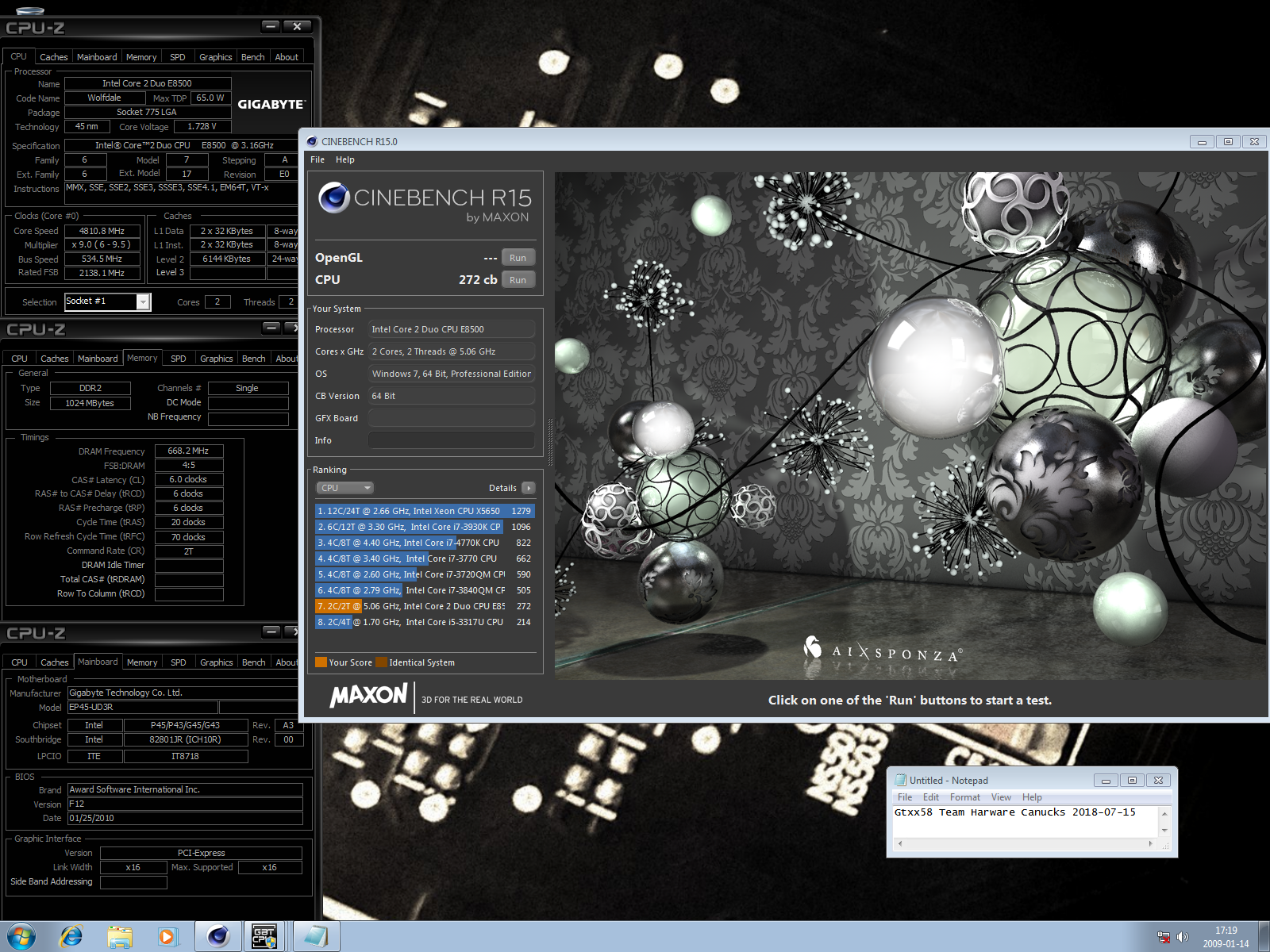Viewport: 1270px width, 952px height.
Task: Open Windows Media Player from the taskbar
Action: click(x=167, y=937)
